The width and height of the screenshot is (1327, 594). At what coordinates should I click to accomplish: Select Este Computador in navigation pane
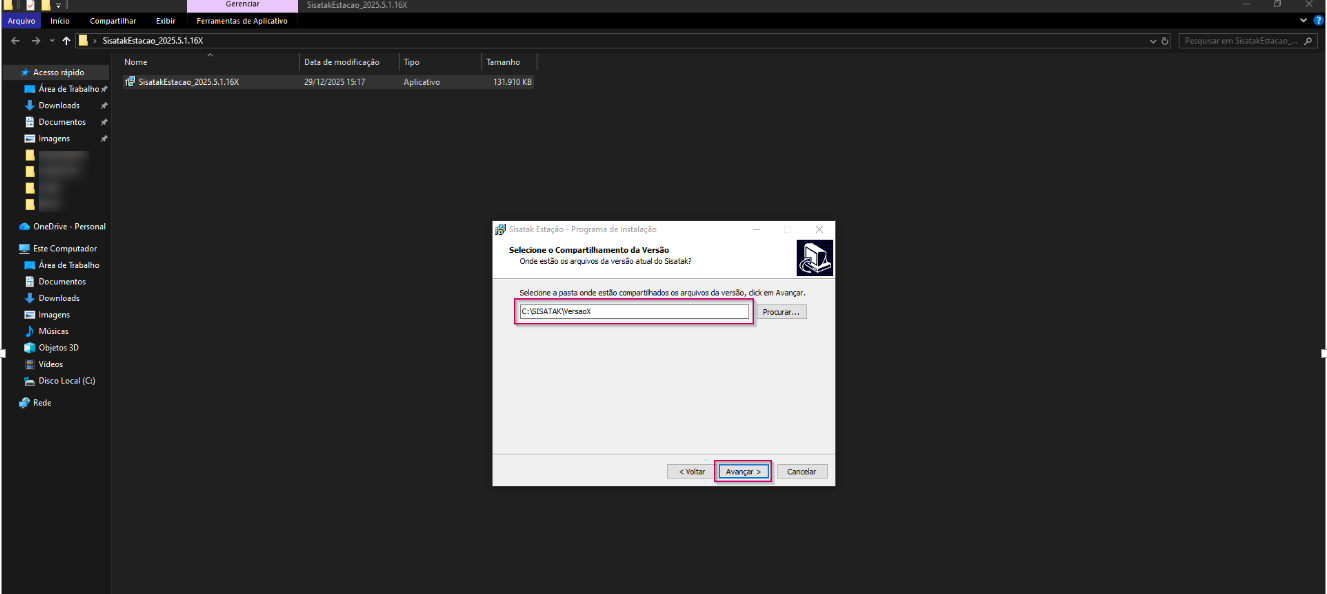[x=65, y=248]
